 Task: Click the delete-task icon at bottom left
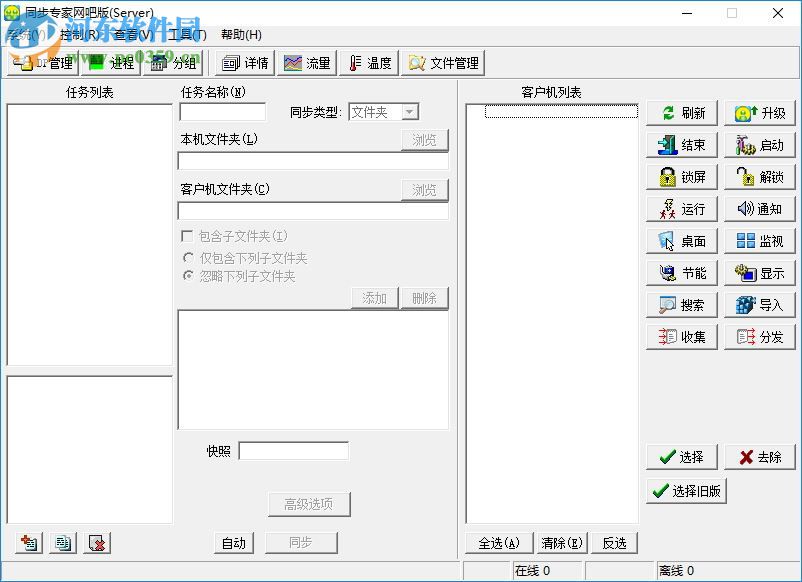point(95,541)
